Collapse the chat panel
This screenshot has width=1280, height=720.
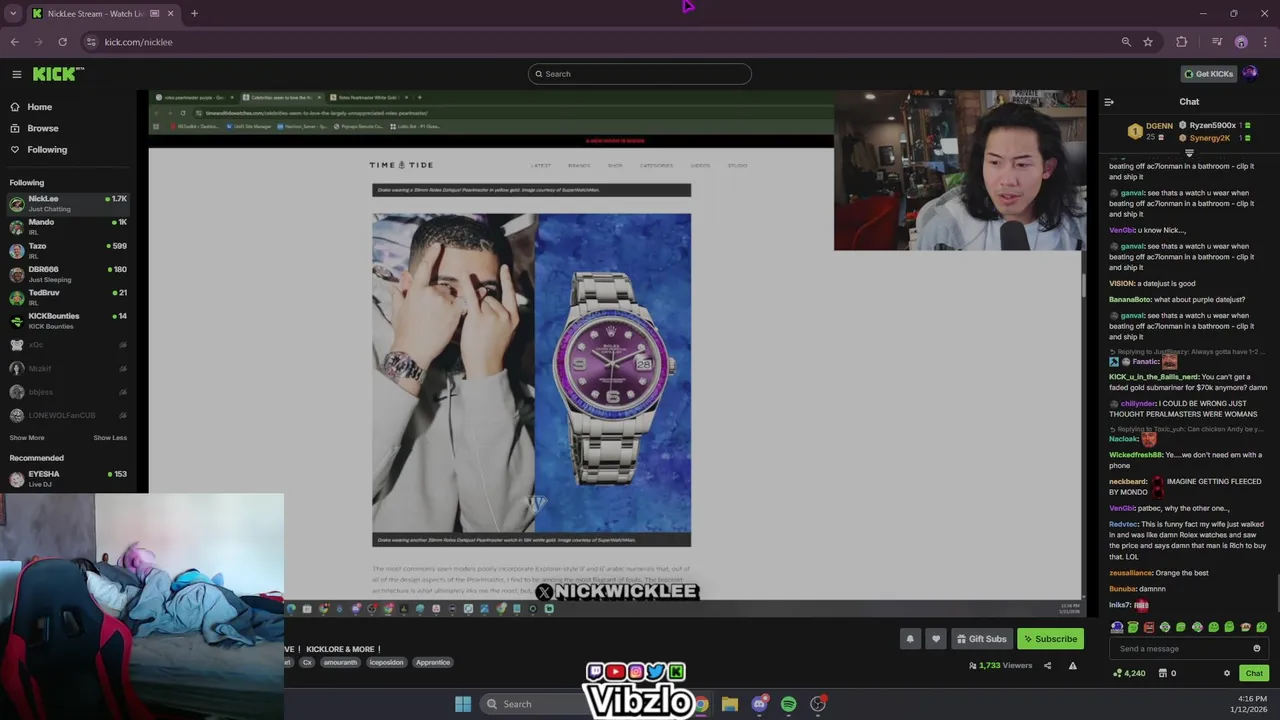click(x=1109, y=102)
